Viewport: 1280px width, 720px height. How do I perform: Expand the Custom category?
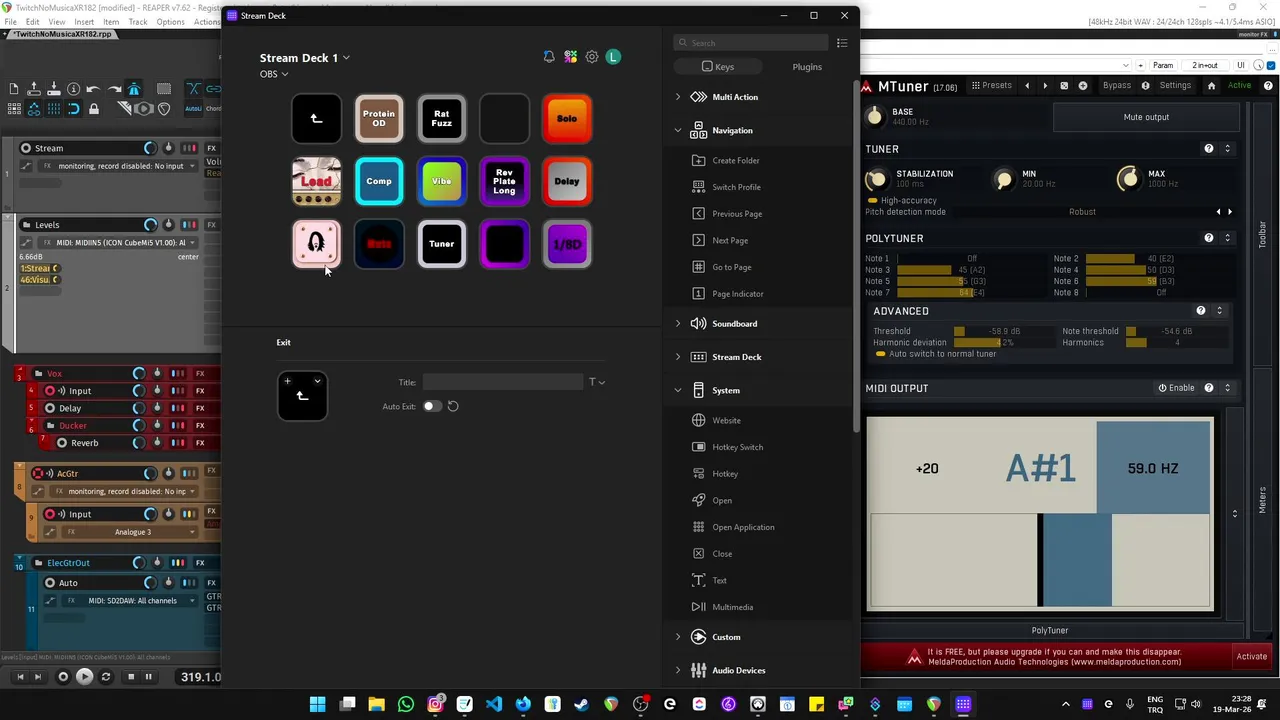[x=678, y=637]
